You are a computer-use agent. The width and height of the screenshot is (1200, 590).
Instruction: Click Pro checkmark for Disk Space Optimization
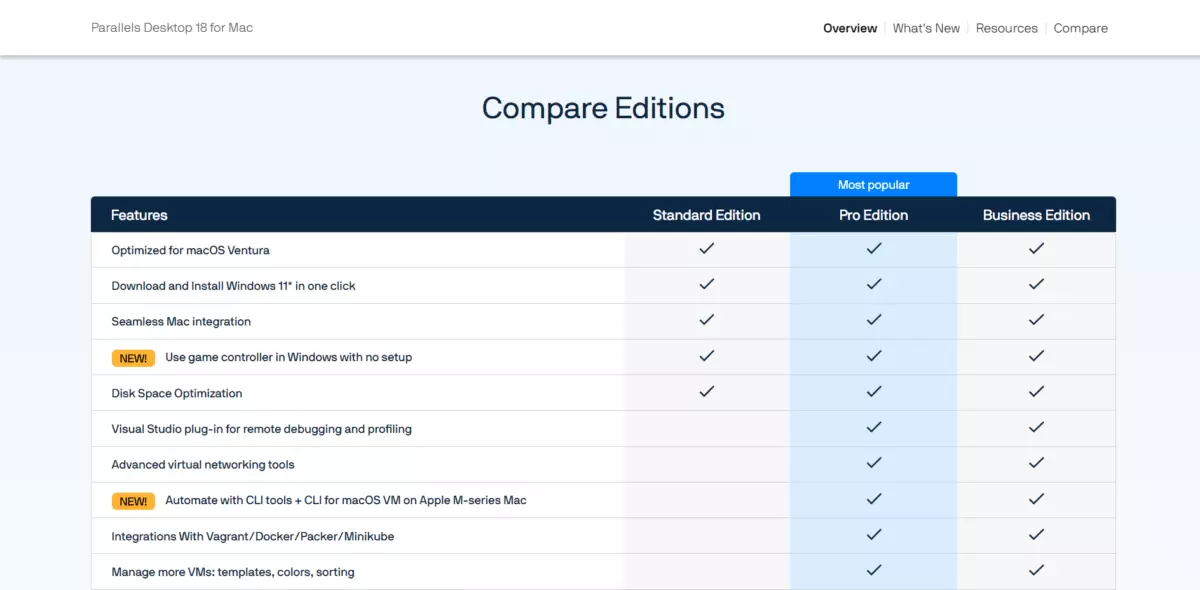click(873, 391)
